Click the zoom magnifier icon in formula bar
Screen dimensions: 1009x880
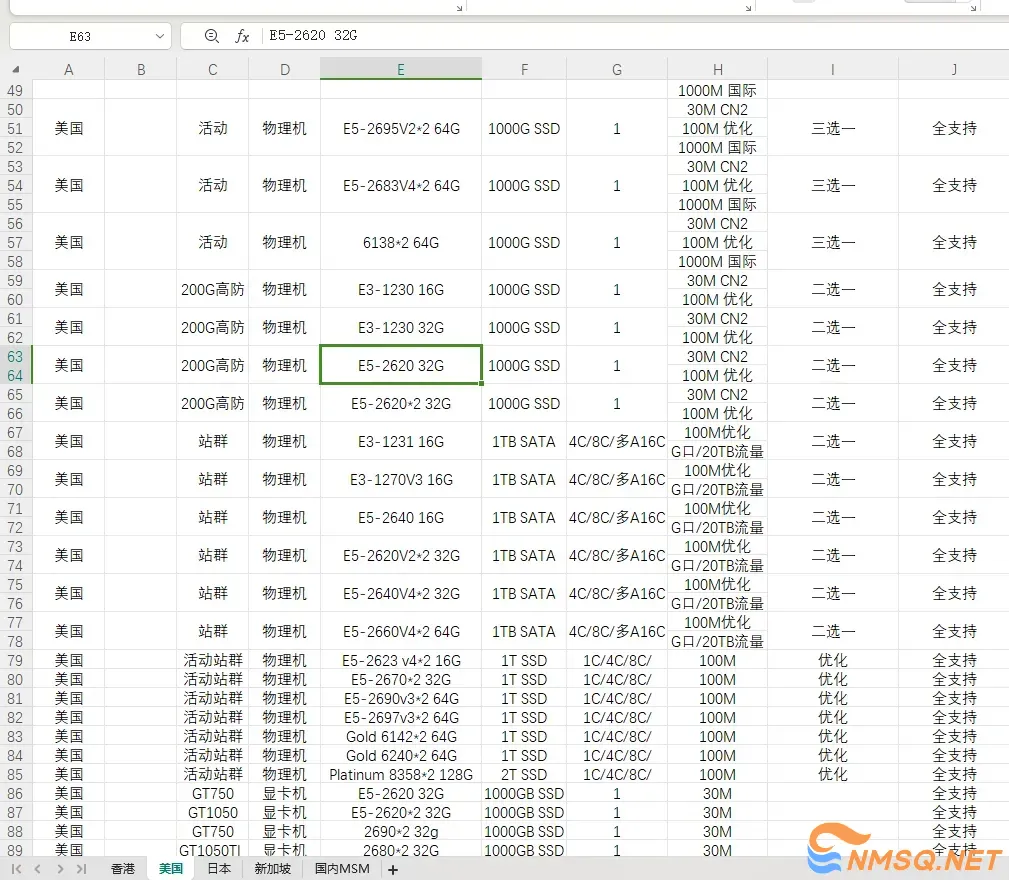point(211,35)
